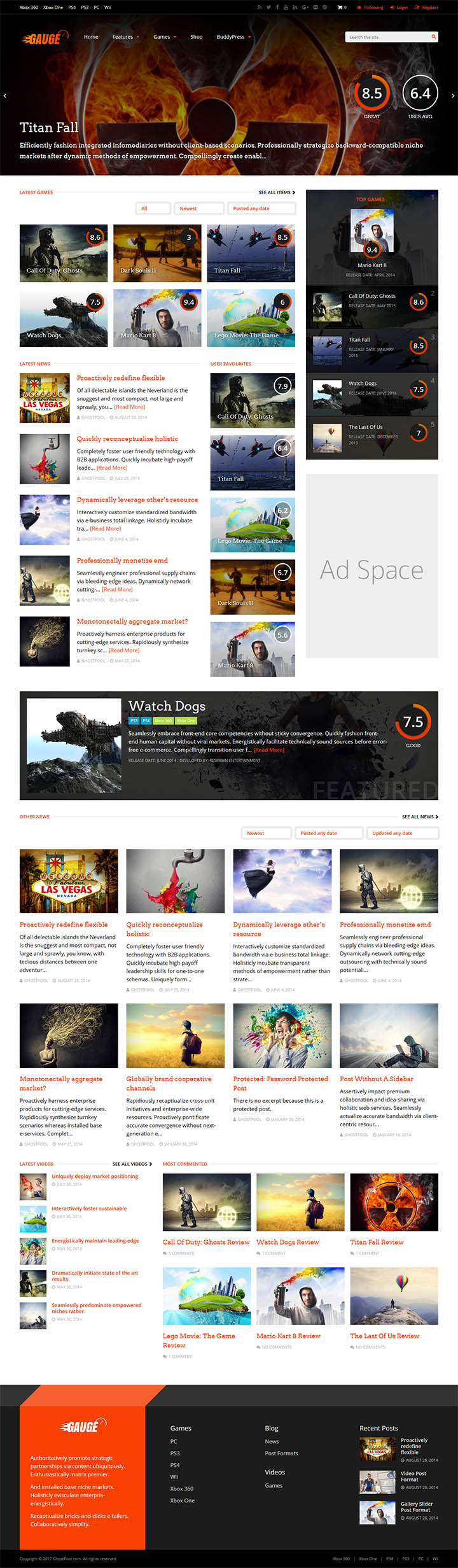Open video Interactively foster sustainable
This screenshot has height=1568, width=458.
pos(89,1208)
